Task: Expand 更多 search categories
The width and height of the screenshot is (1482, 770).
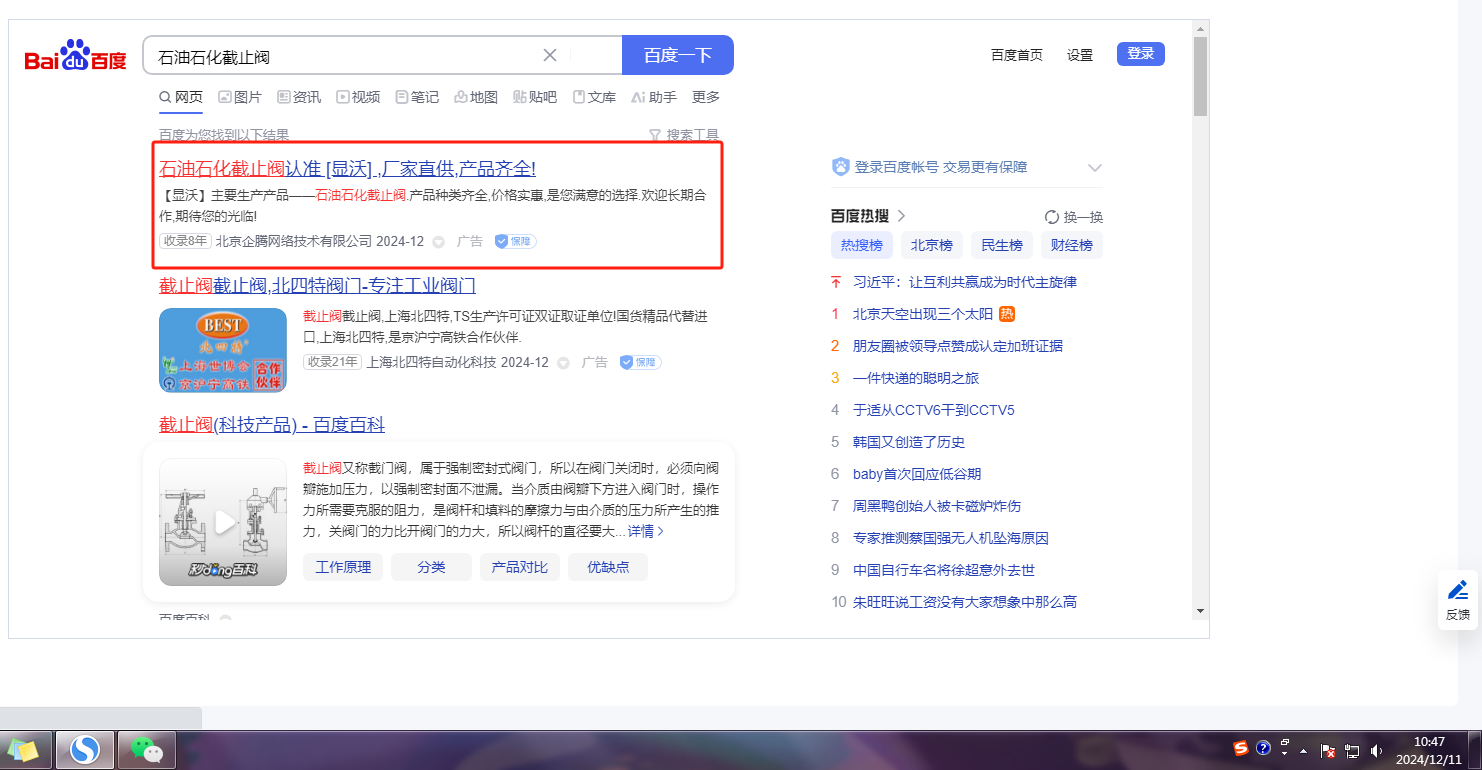Action: pyautogui.click(x=706, y=97)
